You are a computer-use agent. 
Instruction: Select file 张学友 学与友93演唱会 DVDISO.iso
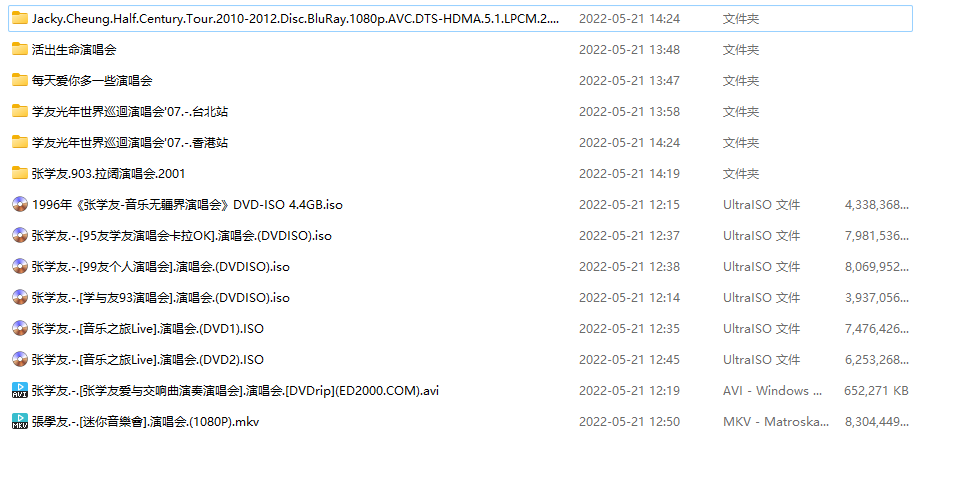[x=161, y=298]
